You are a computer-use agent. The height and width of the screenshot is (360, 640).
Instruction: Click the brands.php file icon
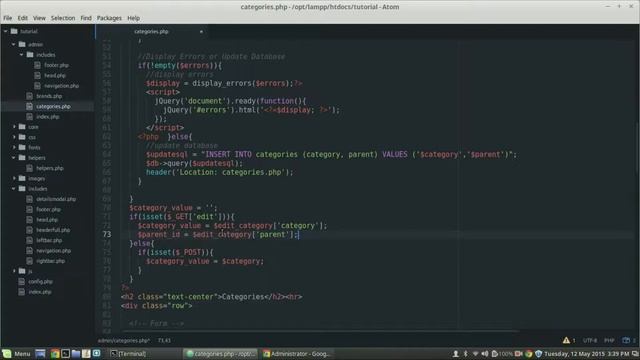pyautogui.click(x=29, y=96)
